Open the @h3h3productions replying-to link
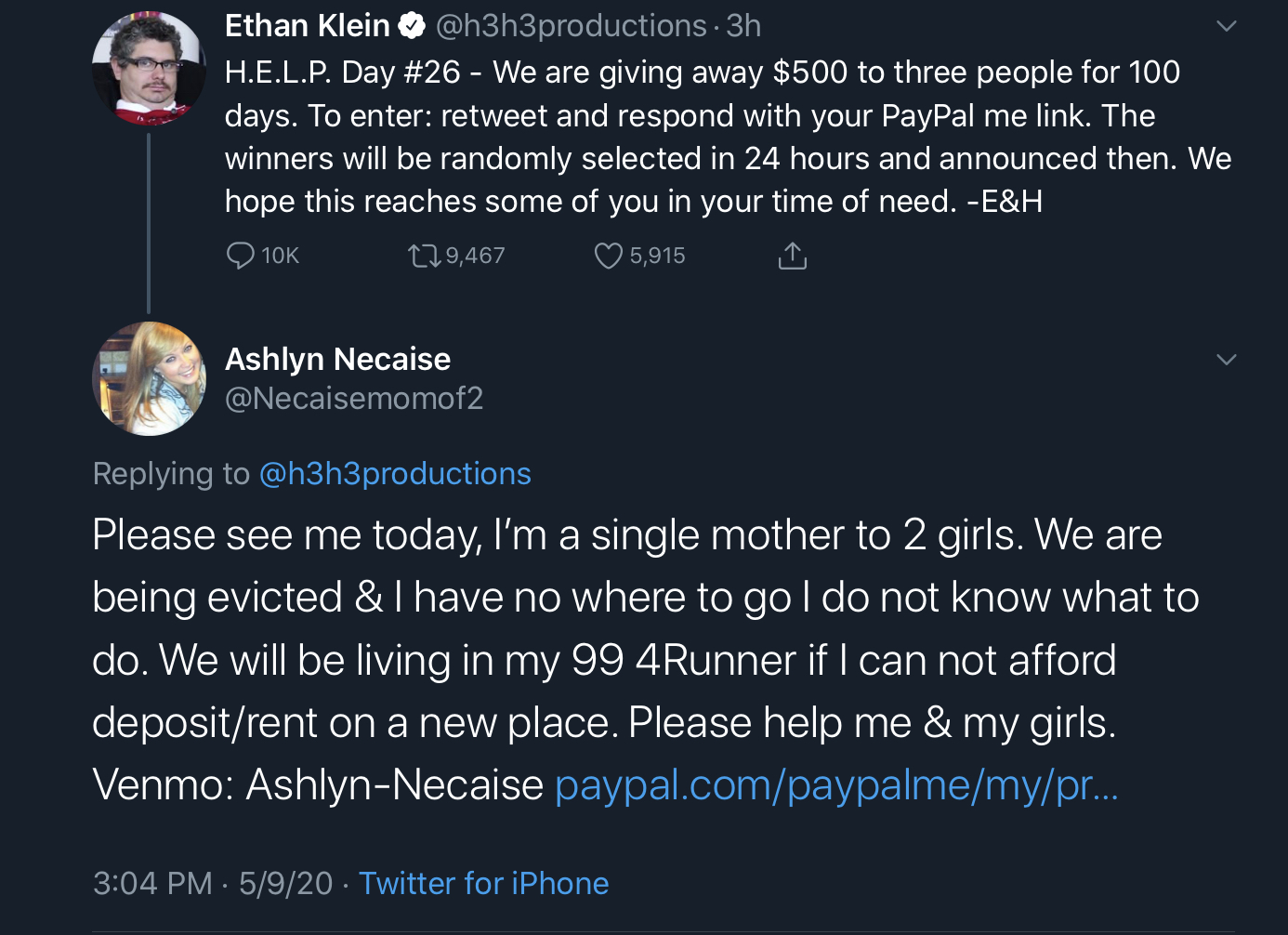 (x=395, y=474)
